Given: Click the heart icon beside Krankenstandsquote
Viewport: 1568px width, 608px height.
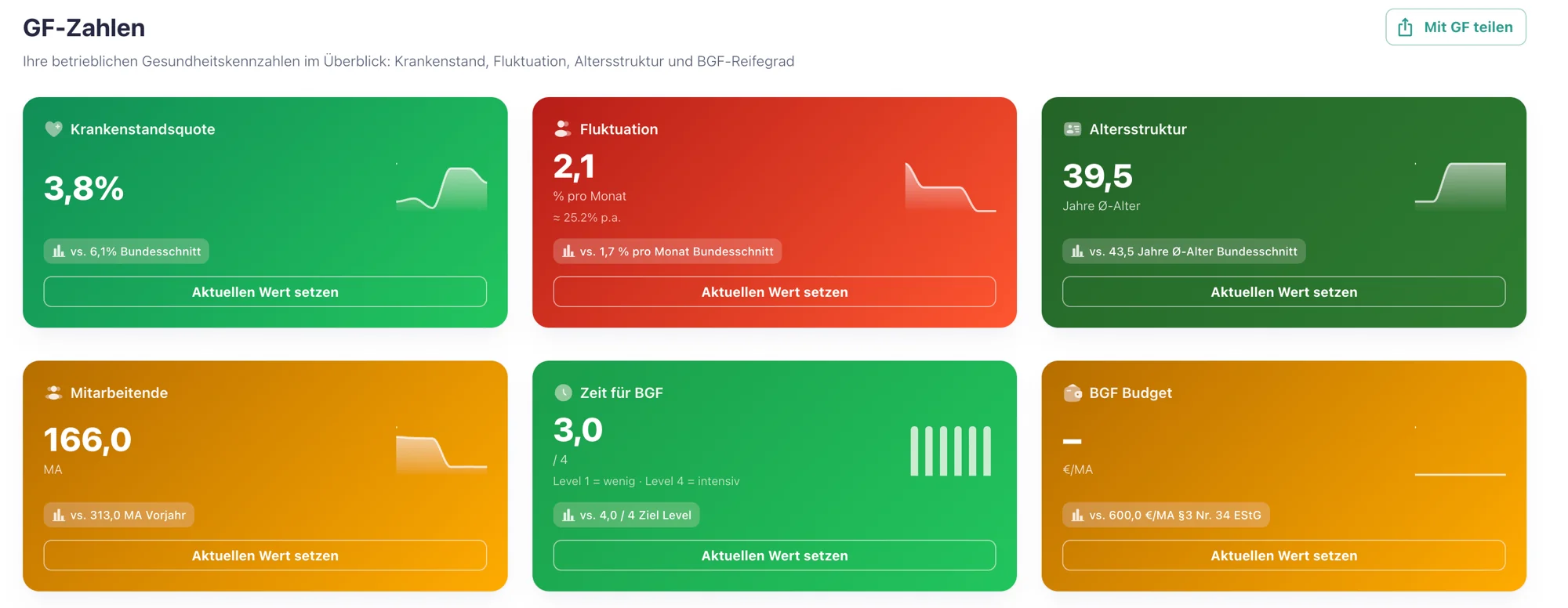Looking at the screenshot, I should tap(53, 129).
